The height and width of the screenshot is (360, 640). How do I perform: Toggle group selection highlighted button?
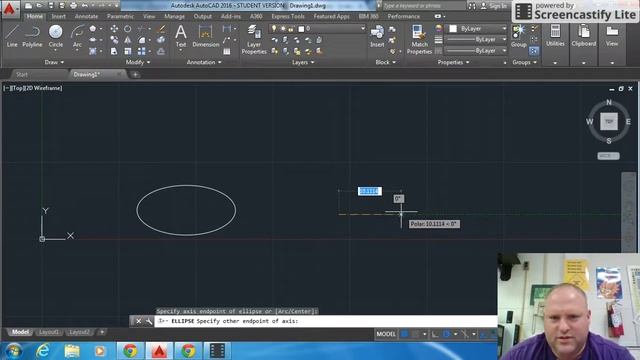(x=534, y=51)
